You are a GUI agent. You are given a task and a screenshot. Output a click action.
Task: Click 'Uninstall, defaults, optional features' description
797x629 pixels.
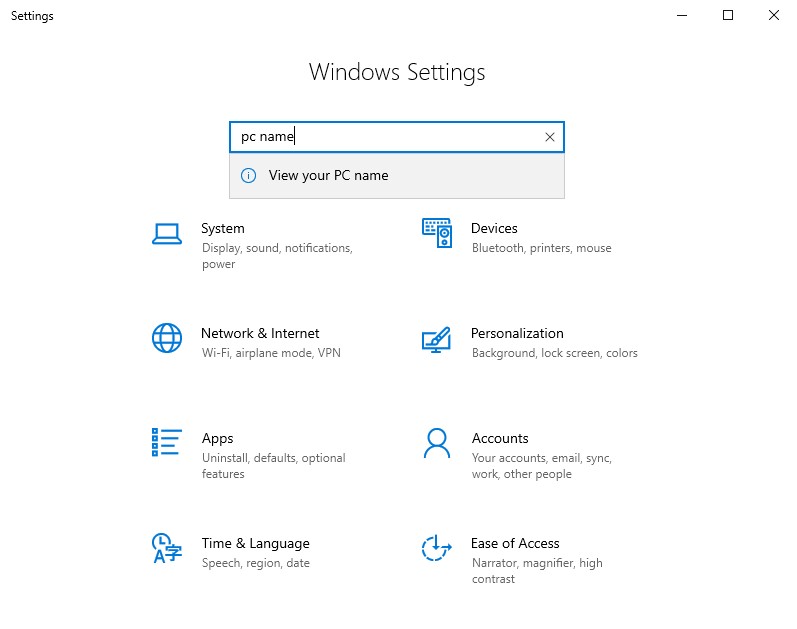273,466
